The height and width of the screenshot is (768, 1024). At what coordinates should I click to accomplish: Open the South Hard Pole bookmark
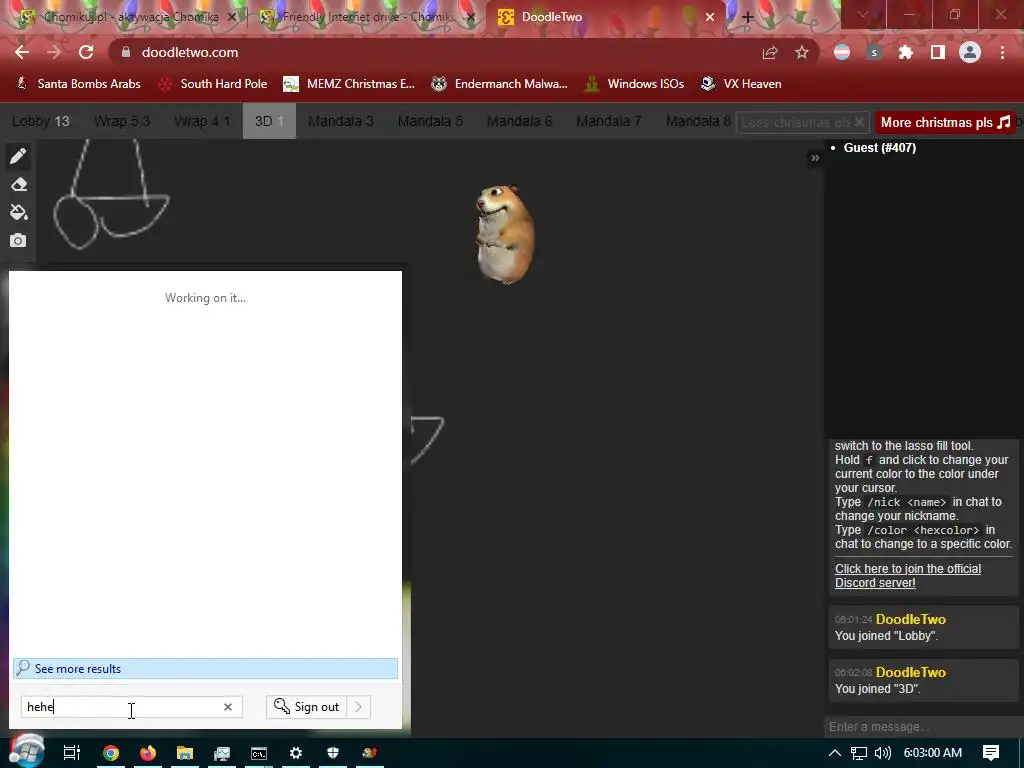click(x=214, y=84)
